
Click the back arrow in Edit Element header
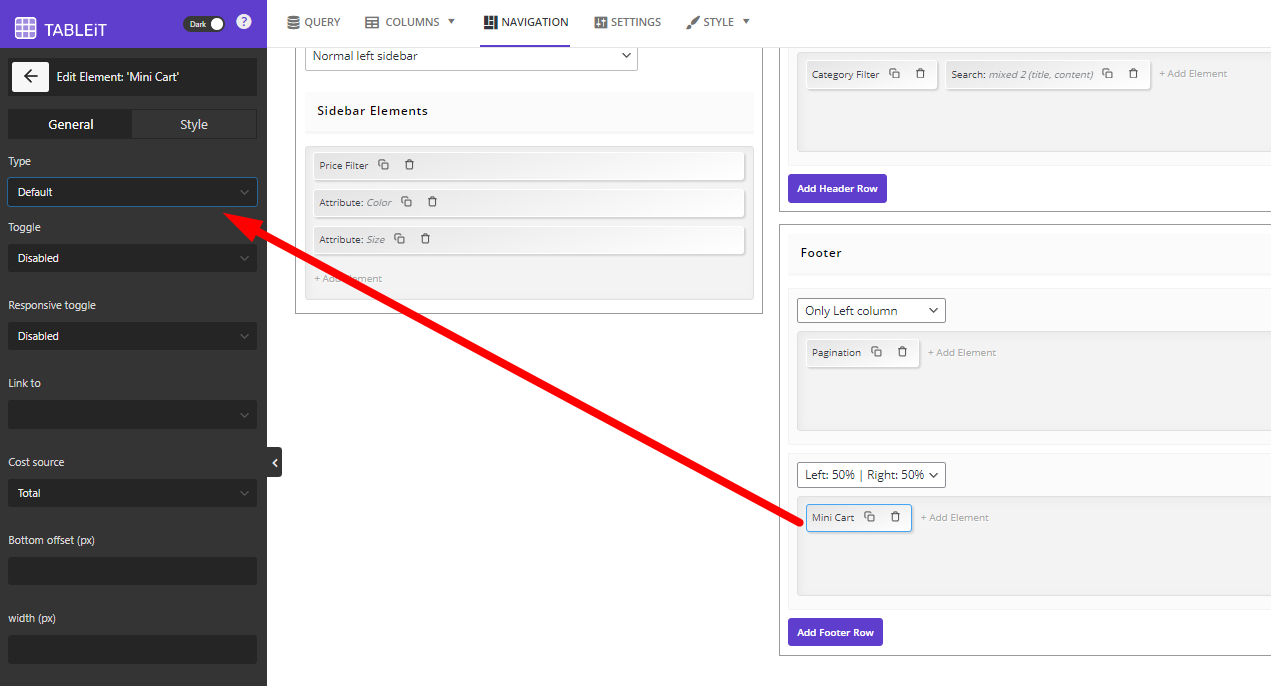[30, 76]
